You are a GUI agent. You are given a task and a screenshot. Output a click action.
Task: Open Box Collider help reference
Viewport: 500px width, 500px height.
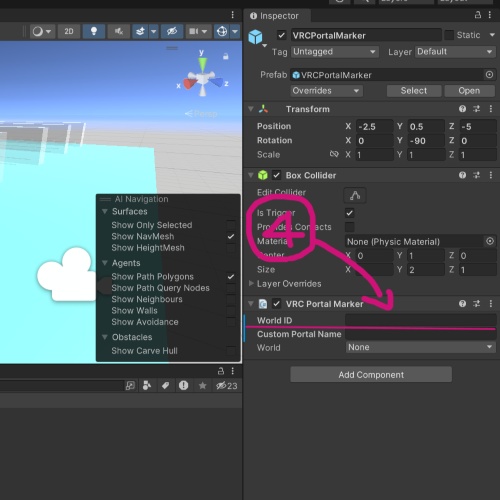[x=462, y=175]
